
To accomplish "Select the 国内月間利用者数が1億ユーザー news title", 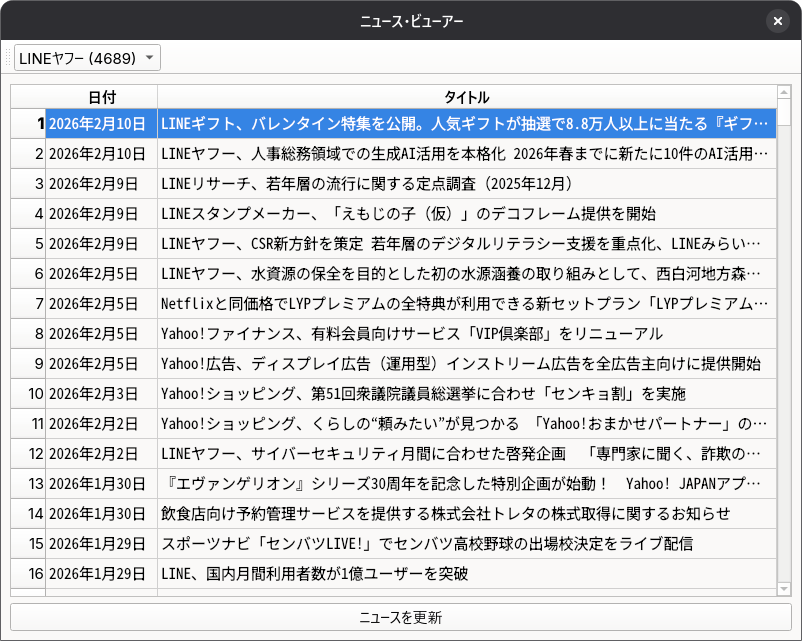I will pos(466,574).
